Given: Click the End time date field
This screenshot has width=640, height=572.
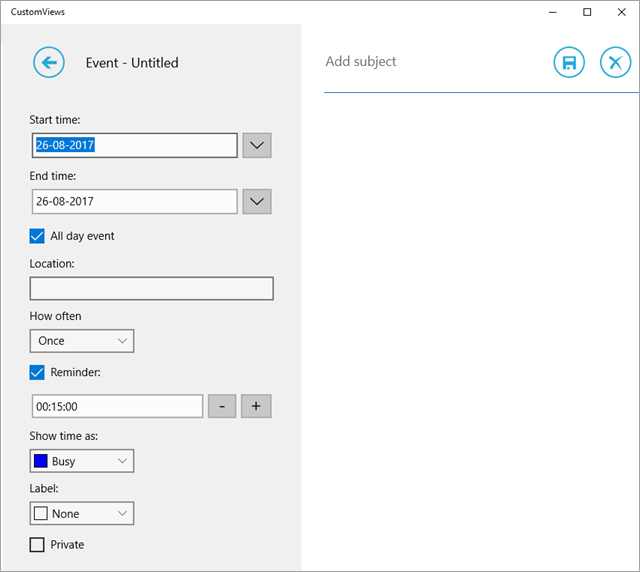Looking at the screenshot, I should 134,201.
